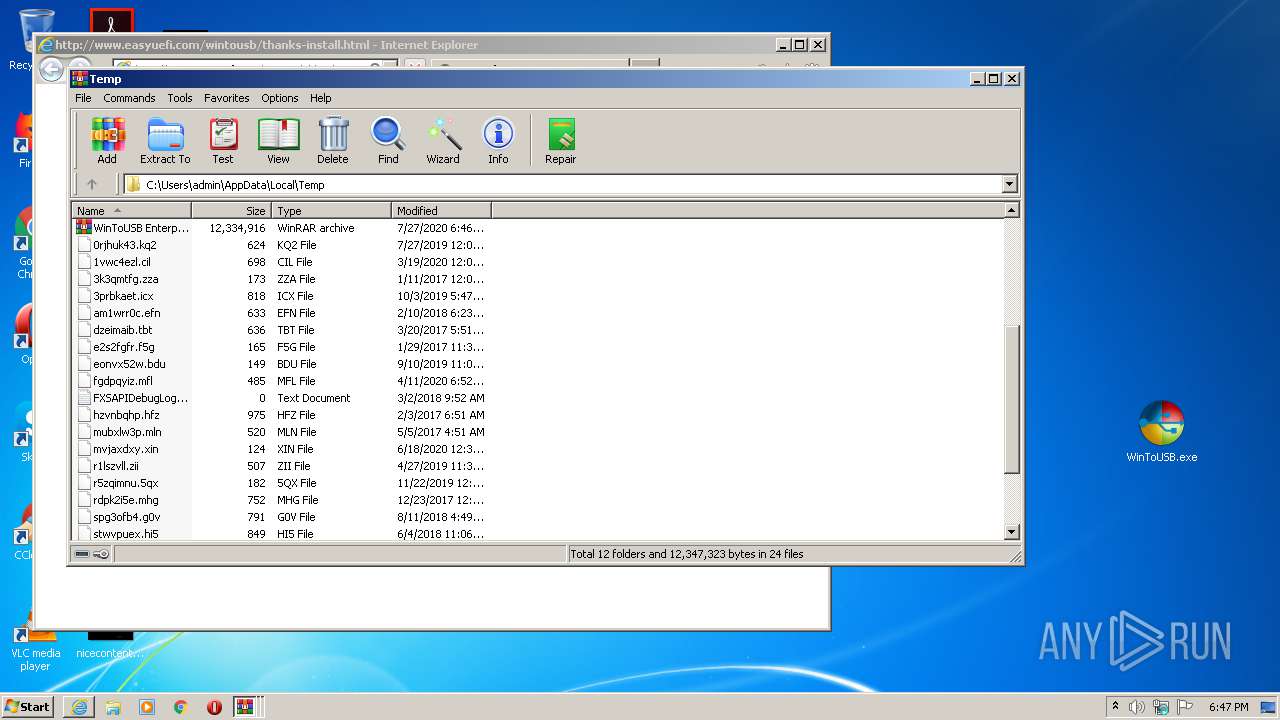Click the file list scroll down arrow

(1011, 533)
